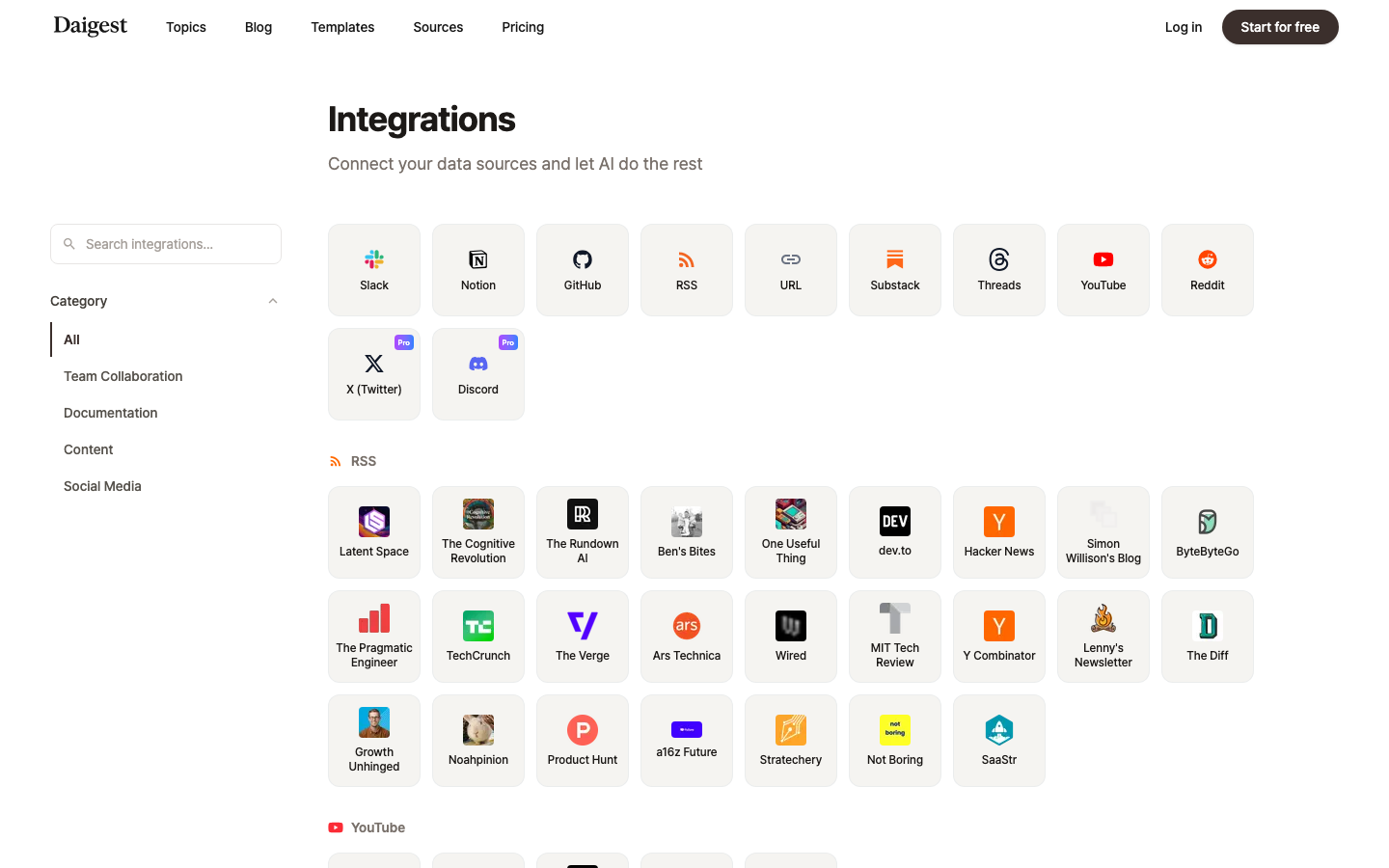Select Lenny's Newsletter source
The width and height of the screenshot is (1389, 868).
tap(1103, 637)
